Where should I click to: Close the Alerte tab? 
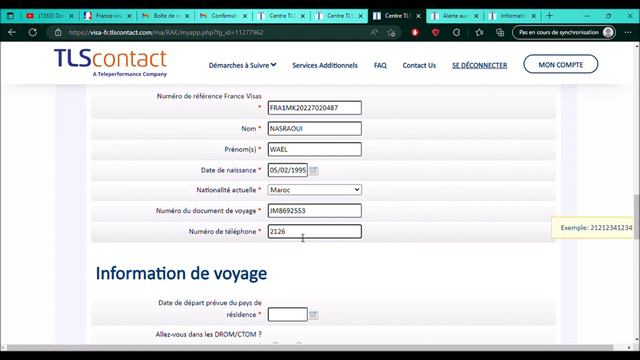(x=476, y=16)
